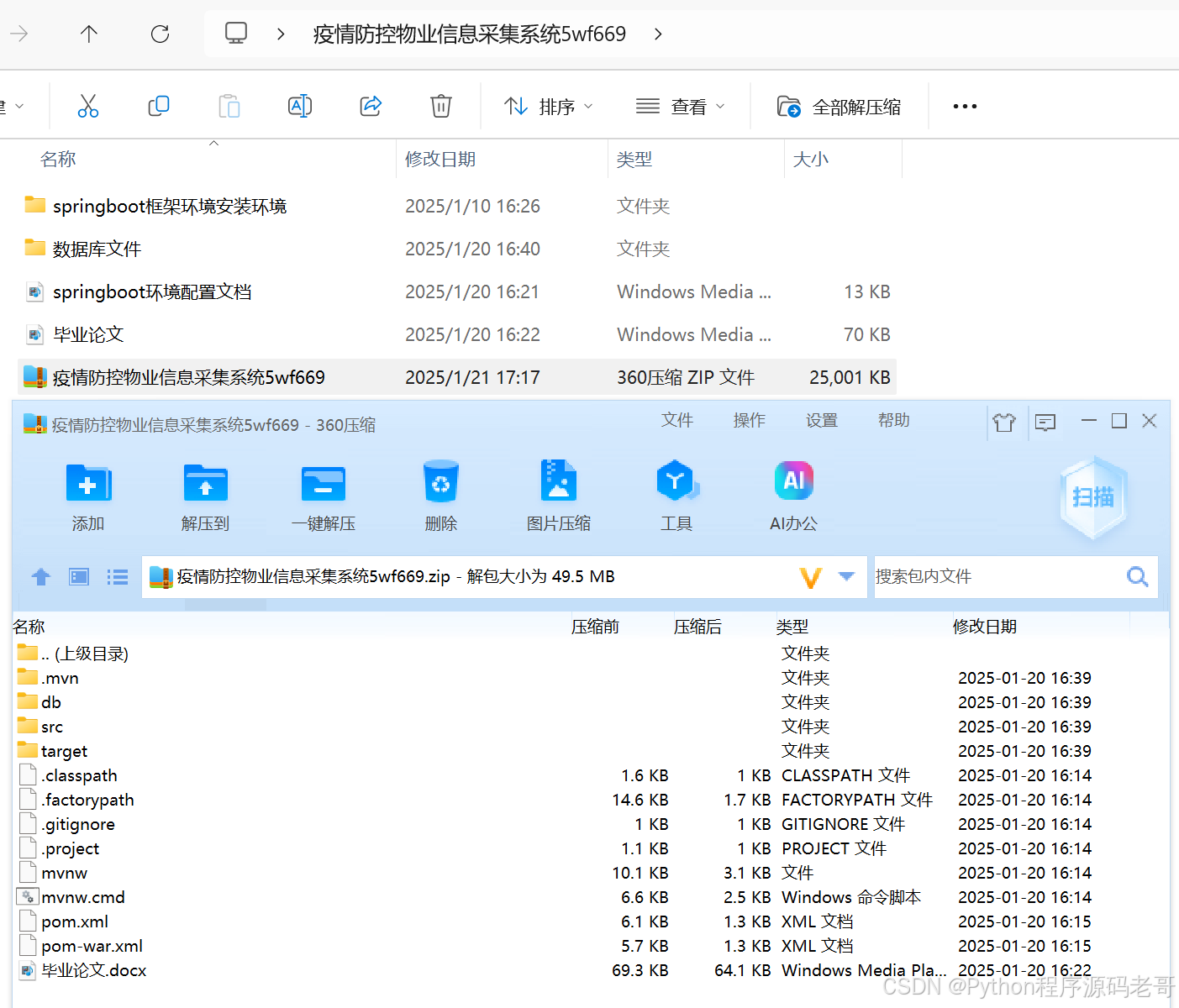Go up one folder with Explorer up arrow
This screenshot has height=1008, width=1179.
point(89,34)
